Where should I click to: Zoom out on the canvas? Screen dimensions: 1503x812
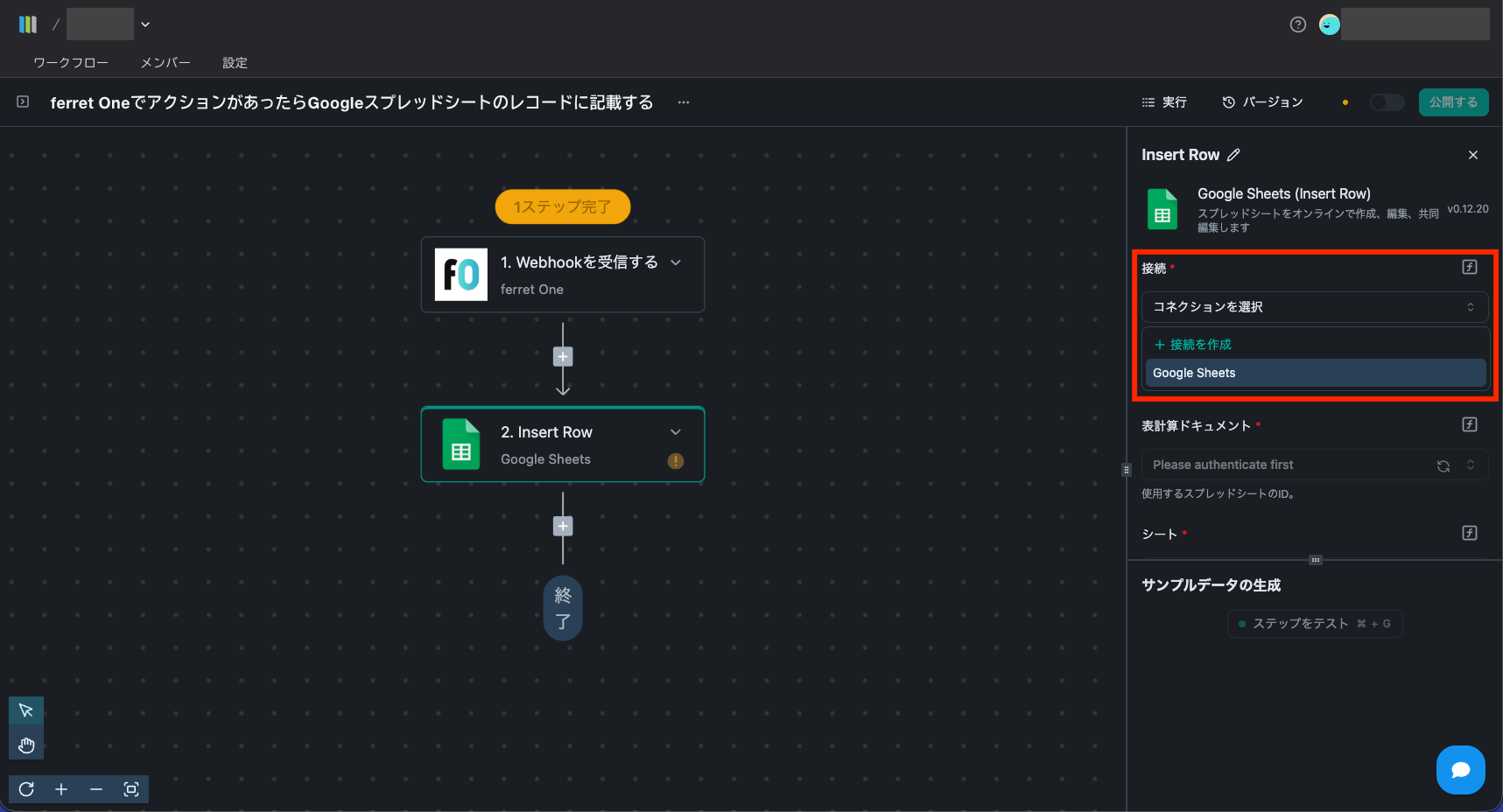click(x=96, y=789)
